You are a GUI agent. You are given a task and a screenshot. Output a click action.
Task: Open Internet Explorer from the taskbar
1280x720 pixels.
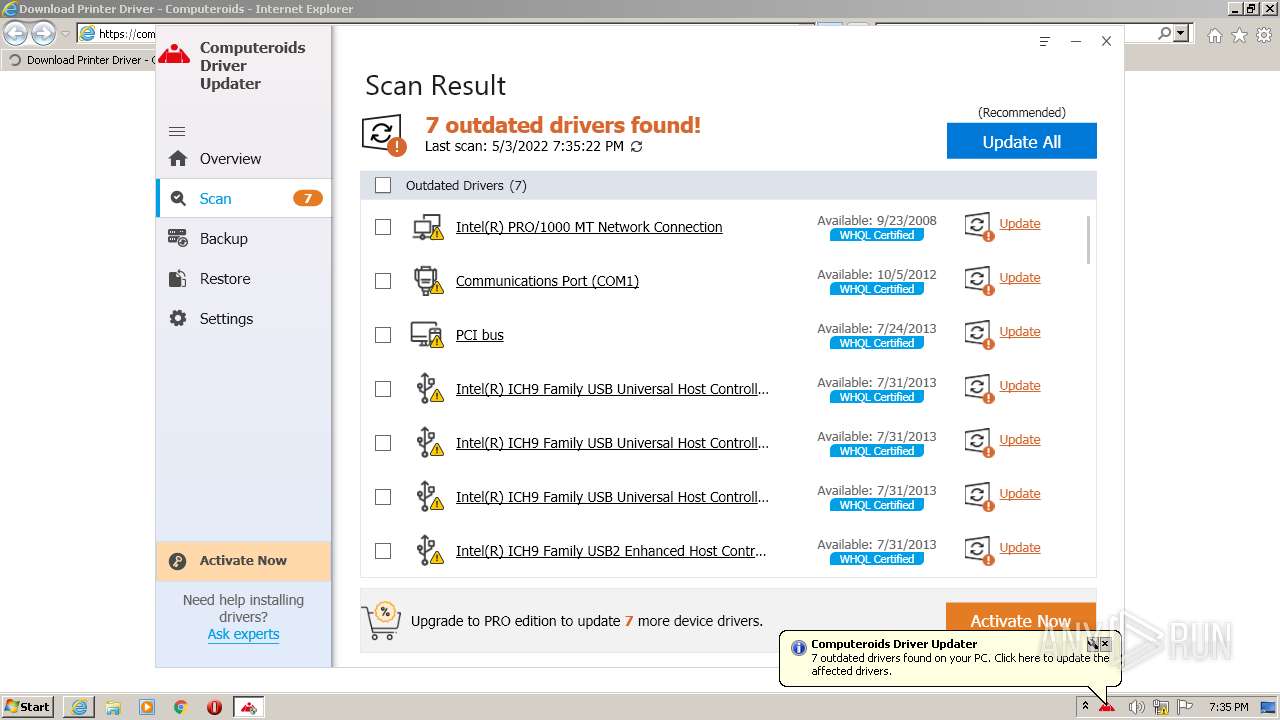point(79,707)
